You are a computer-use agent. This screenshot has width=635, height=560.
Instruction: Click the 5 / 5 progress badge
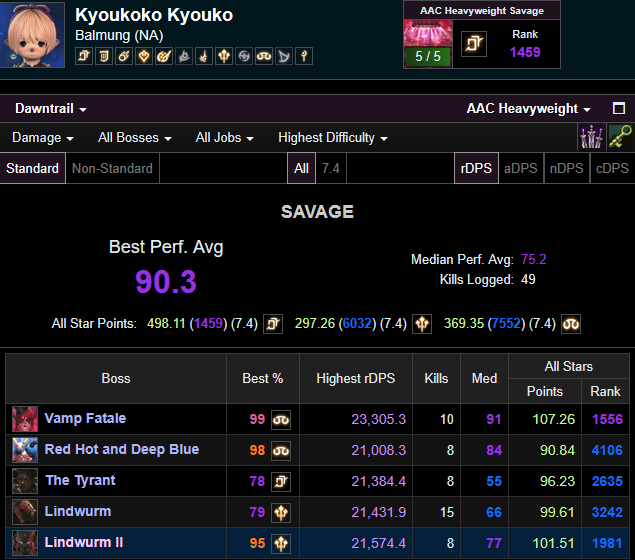(x=428, y=57)
